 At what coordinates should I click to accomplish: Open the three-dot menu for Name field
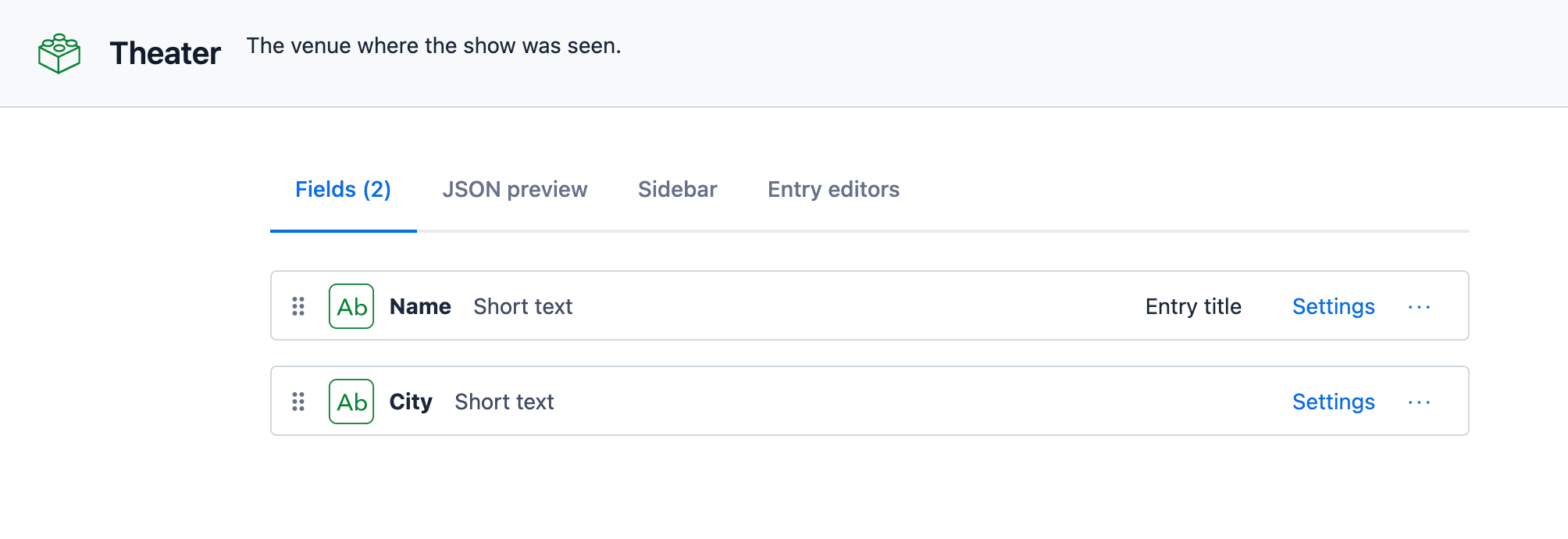(x=1419, y=307)
